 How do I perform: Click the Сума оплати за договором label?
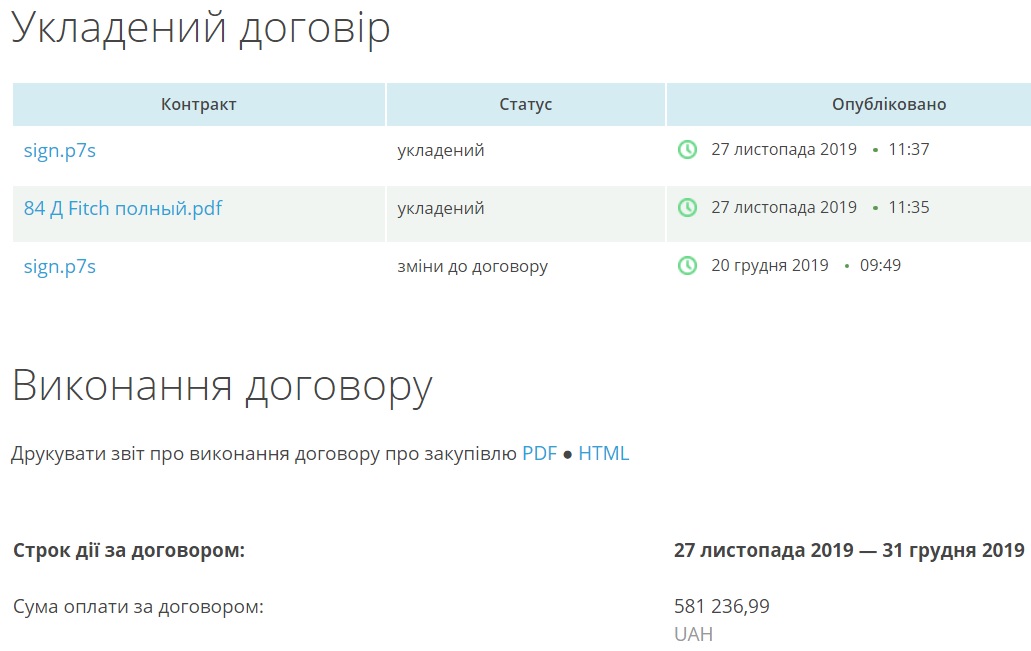138,607
